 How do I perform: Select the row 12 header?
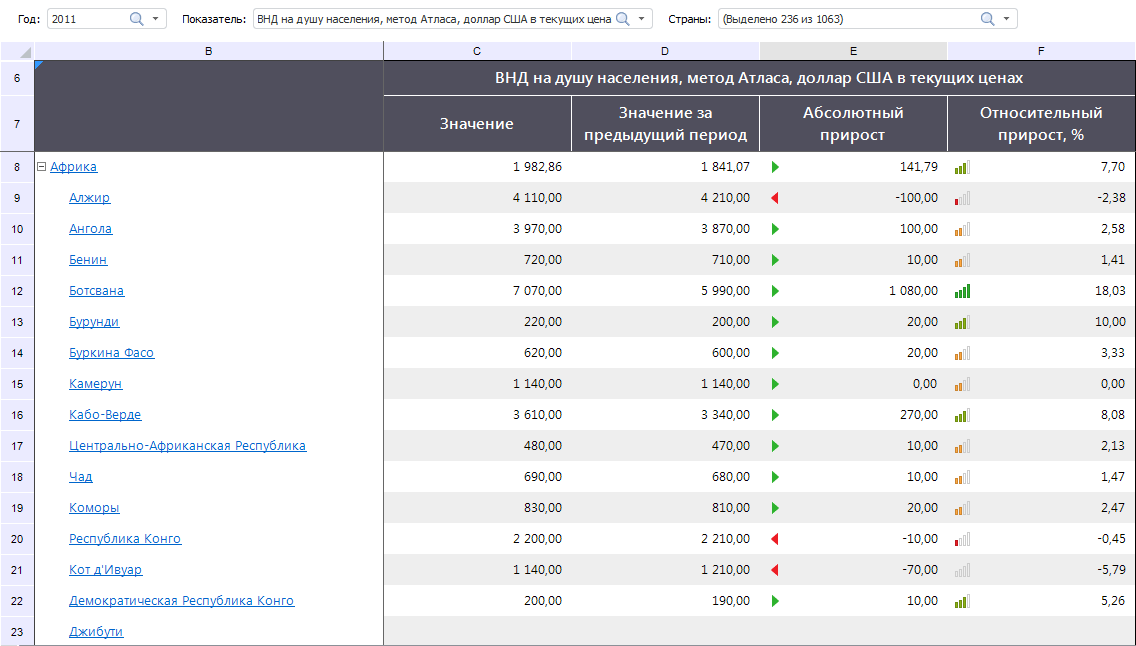point(17,291)
